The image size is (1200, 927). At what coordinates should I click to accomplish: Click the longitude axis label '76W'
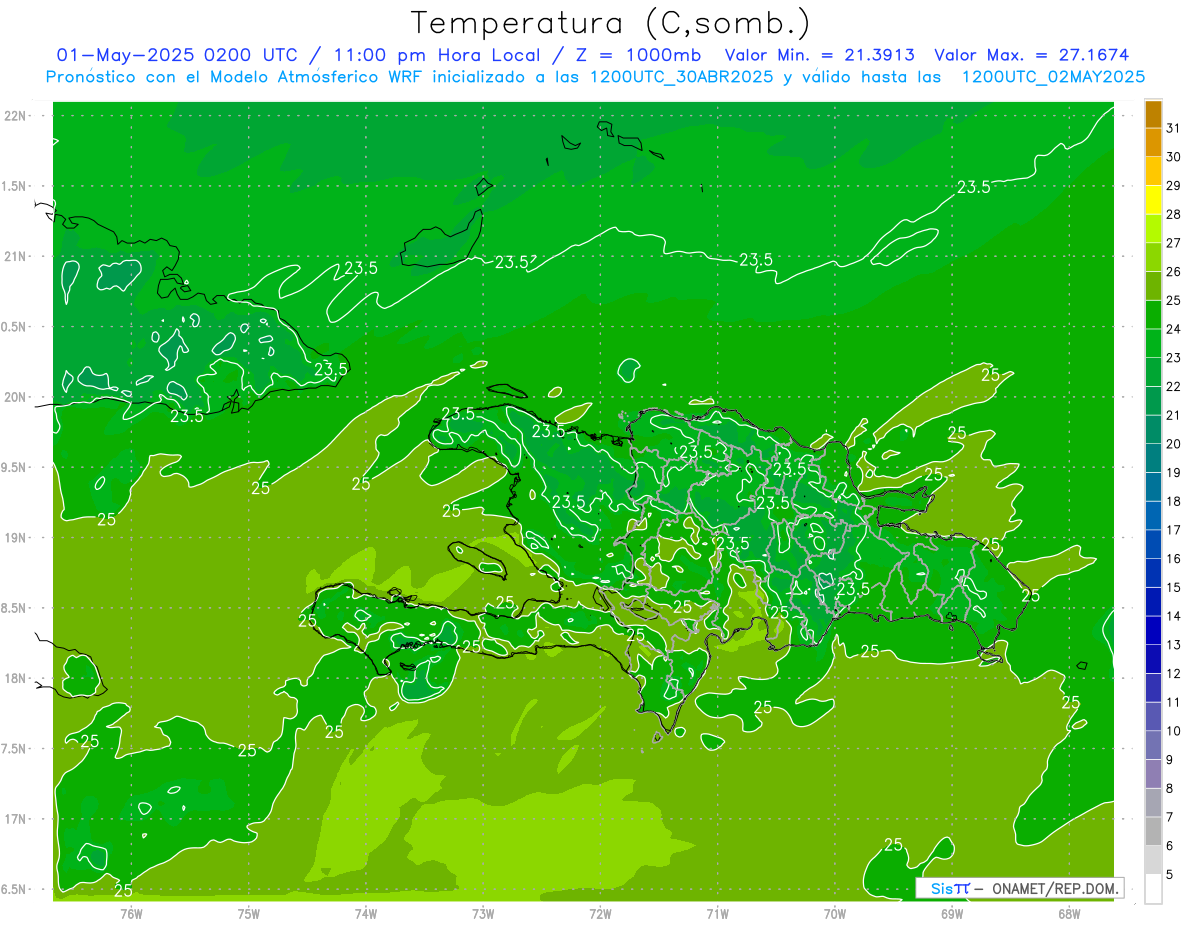pos(131,914)
